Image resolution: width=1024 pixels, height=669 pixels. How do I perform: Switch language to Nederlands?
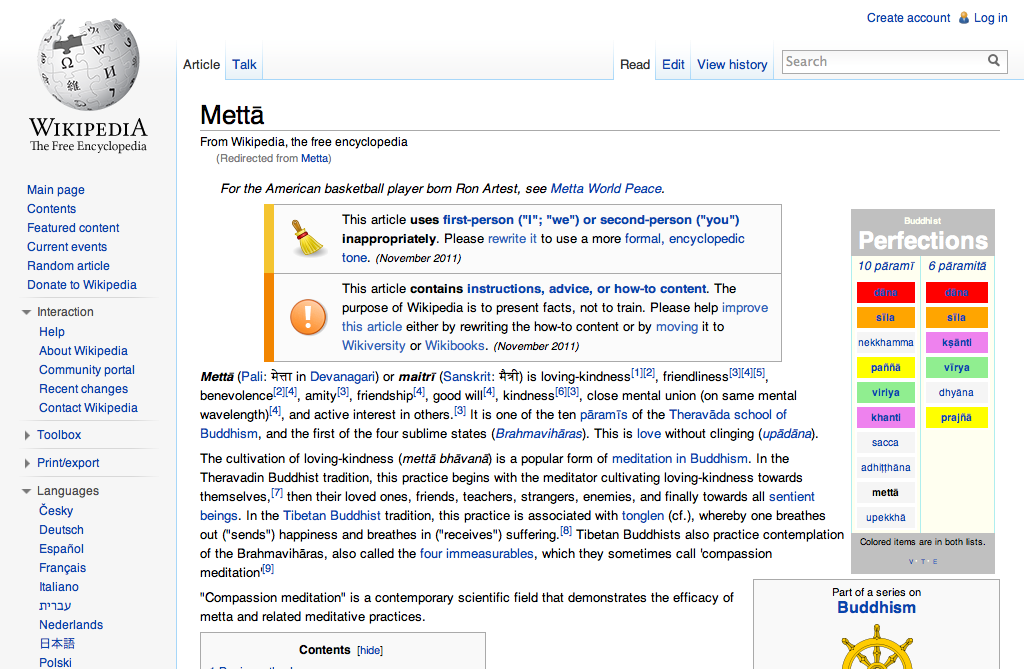[71, 625]
